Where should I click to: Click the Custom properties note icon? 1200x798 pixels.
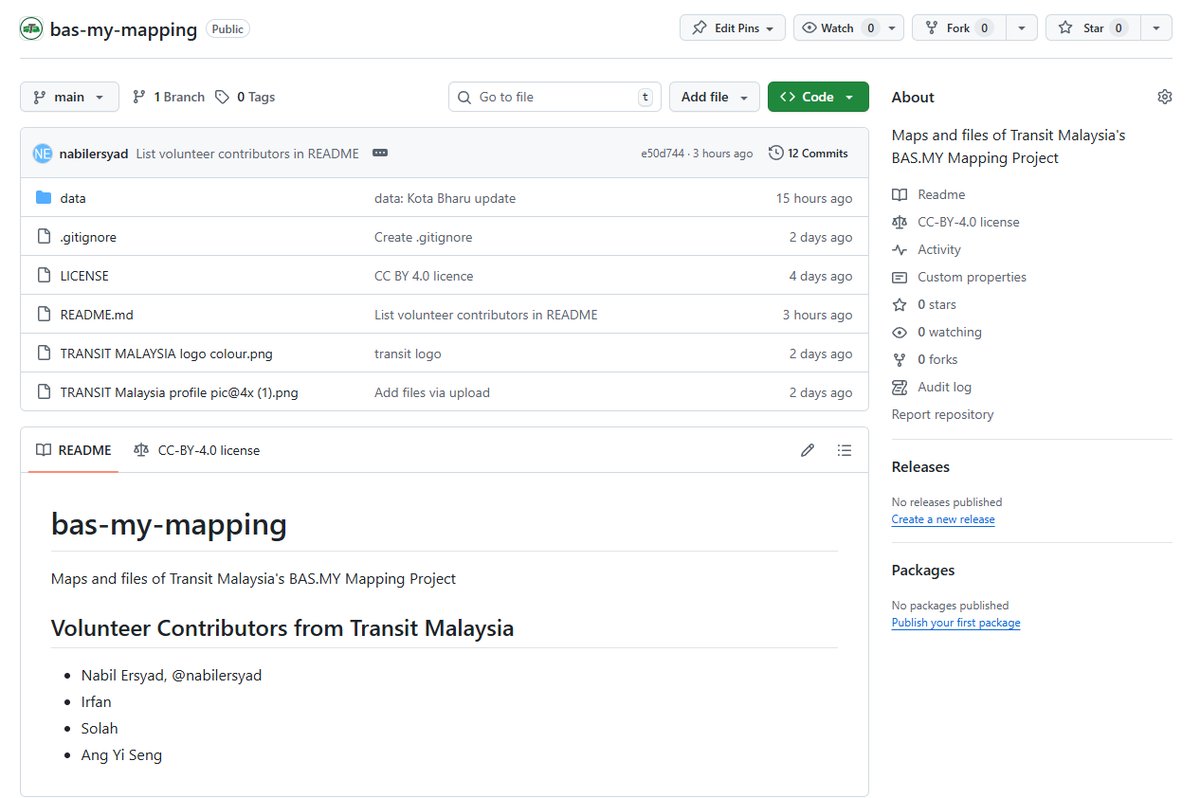pyautogui.click(x=900, y=277)
